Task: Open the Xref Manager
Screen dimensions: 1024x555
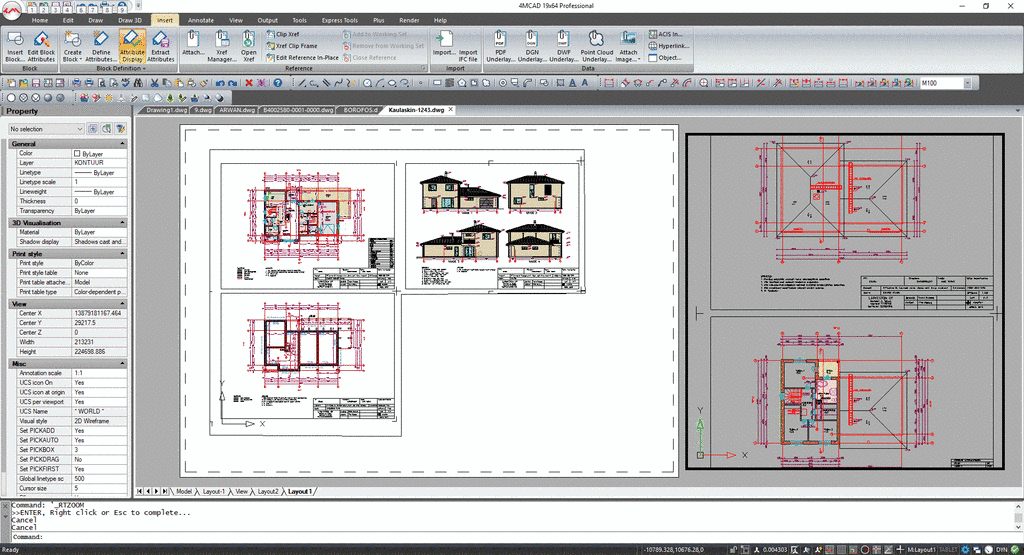Action: [222, 46]
